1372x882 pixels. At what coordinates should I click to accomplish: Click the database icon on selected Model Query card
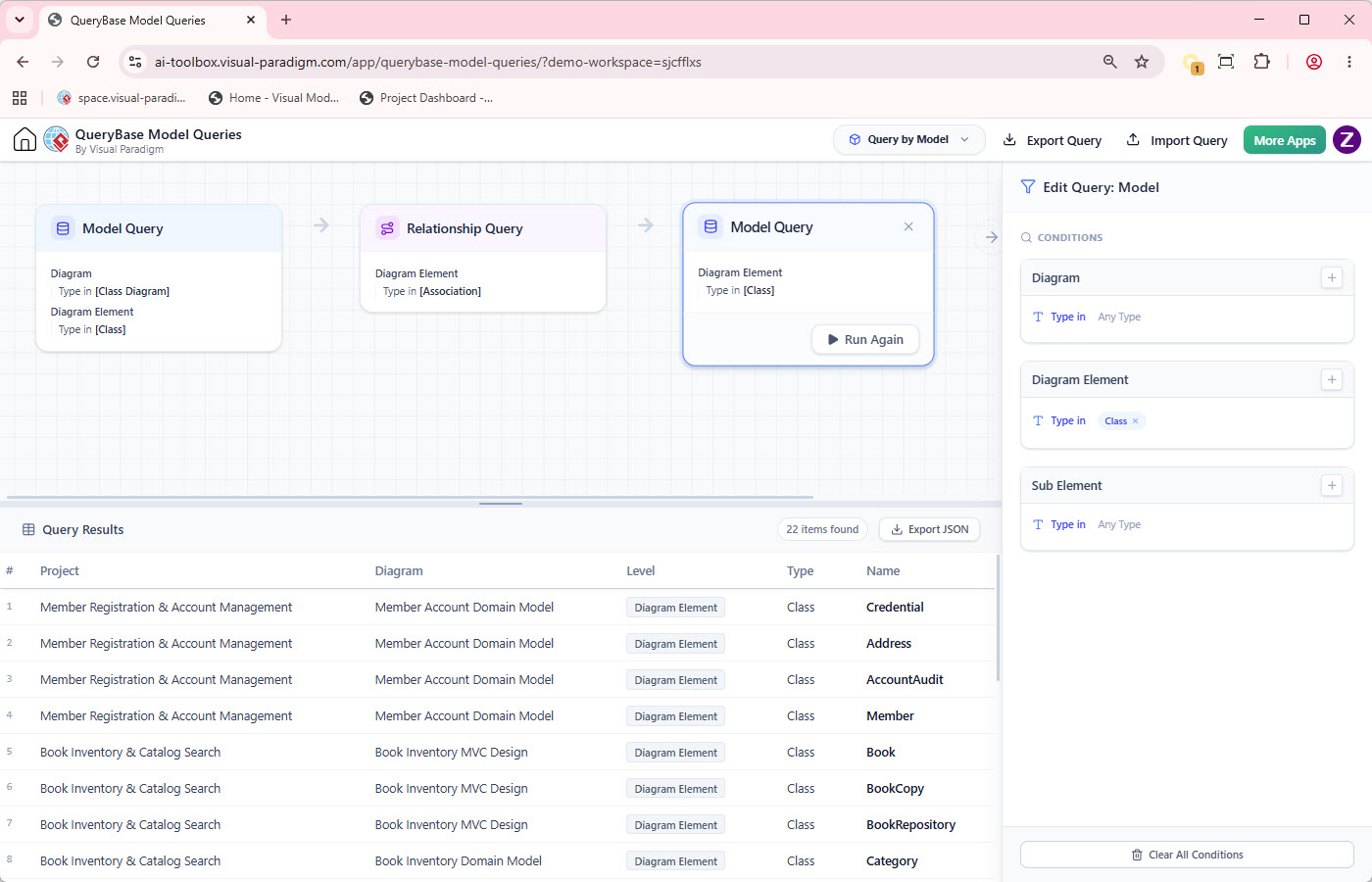[x=710, y=226]
